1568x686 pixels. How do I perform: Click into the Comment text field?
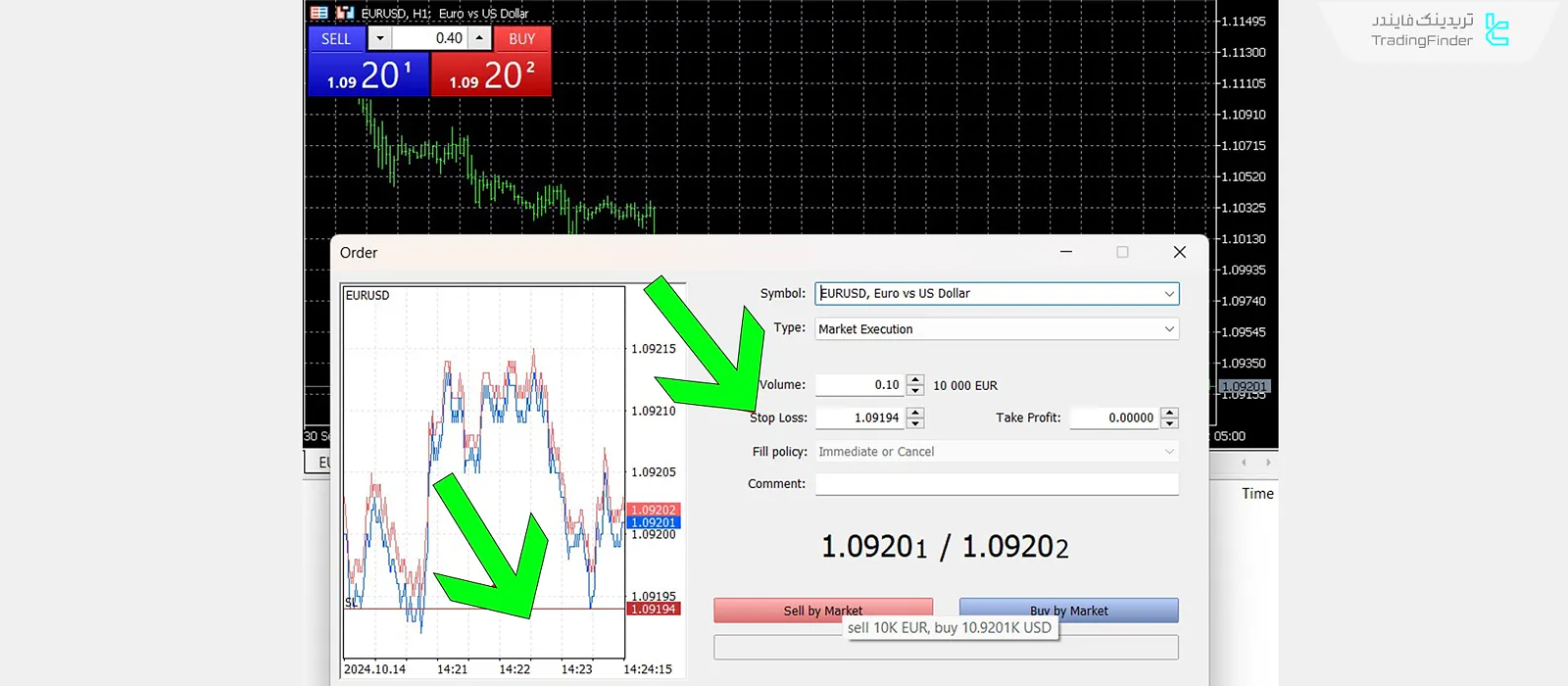[x=996, y=484]
